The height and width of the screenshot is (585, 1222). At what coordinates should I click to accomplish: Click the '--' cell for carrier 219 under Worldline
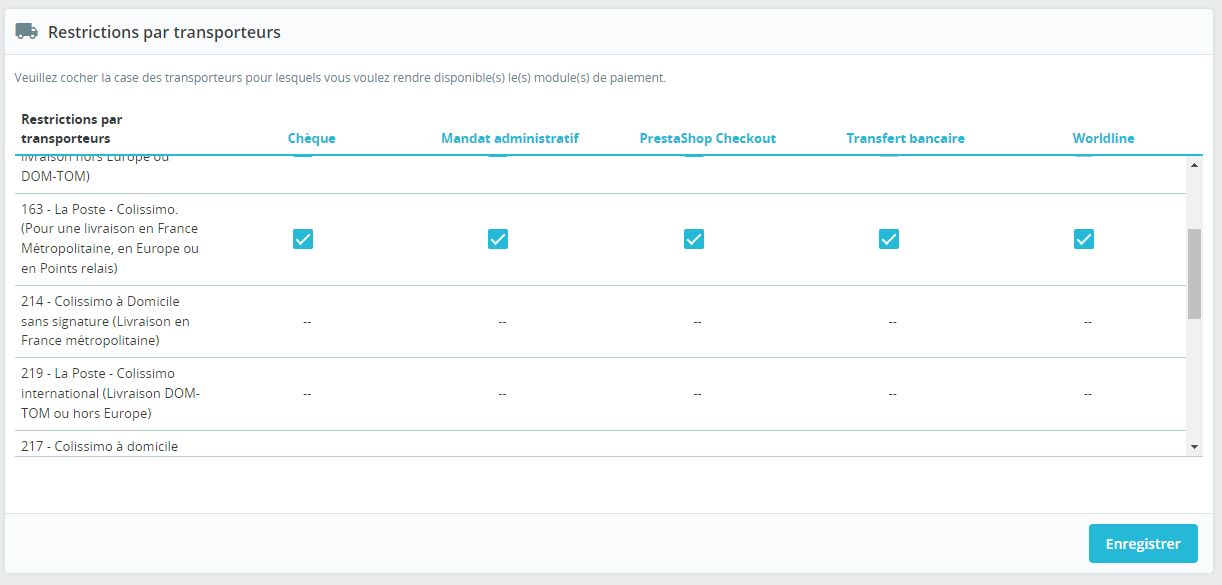(1087, 393)
